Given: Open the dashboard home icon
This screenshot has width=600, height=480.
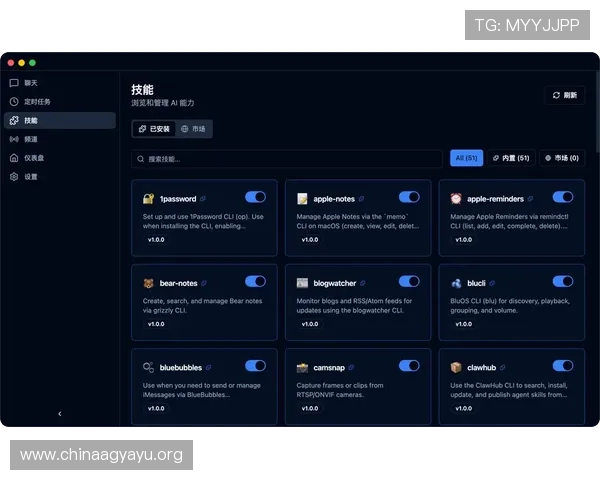Looking at the screenshot, I should (14, 158).
